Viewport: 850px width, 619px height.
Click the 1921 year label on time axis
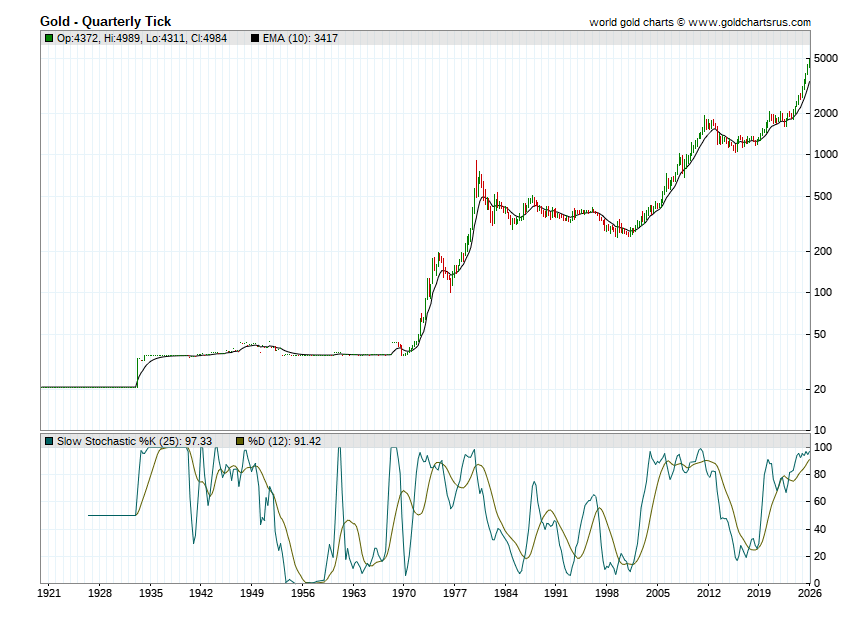click(x=49, y=593)
